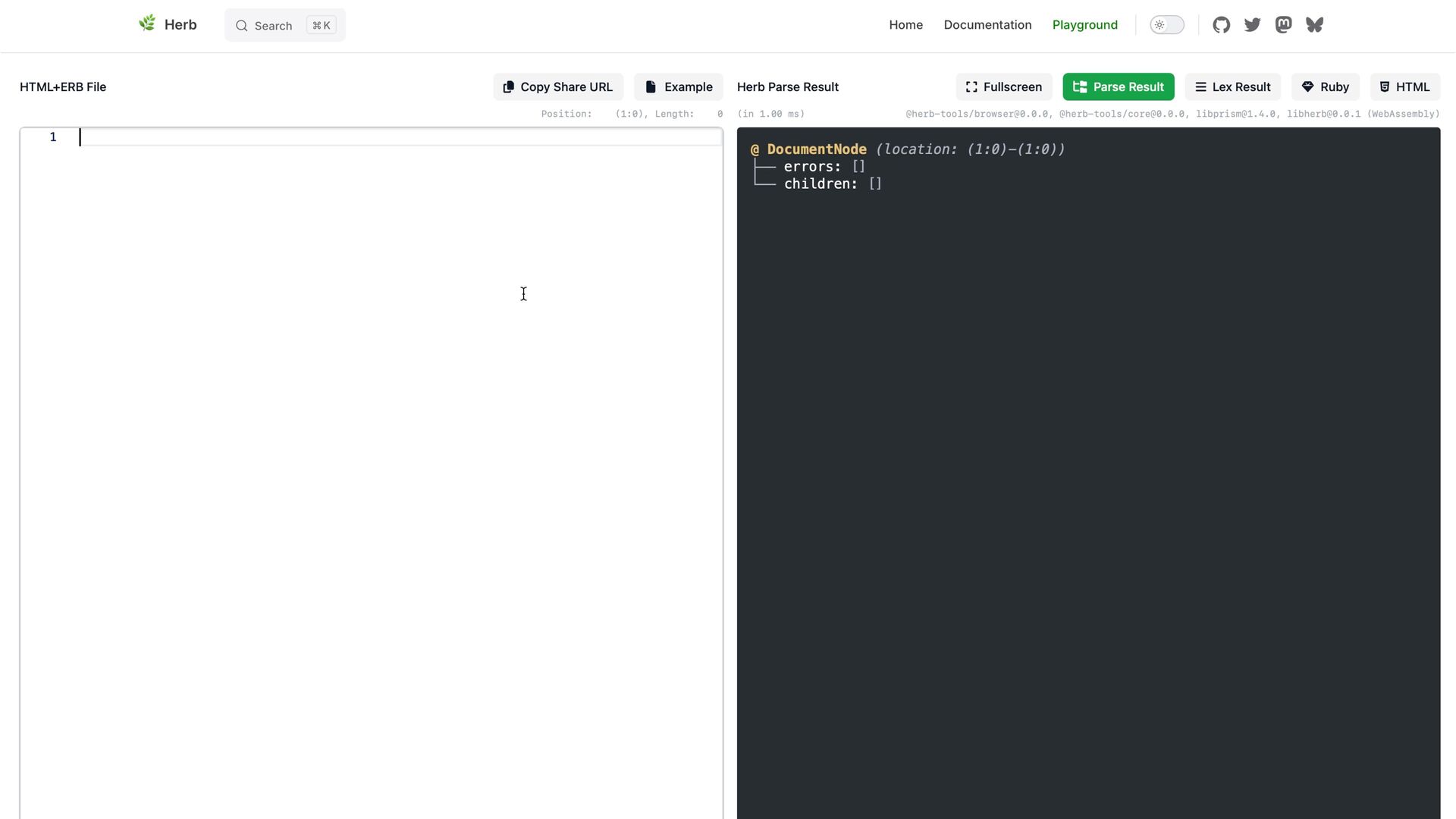
Task: Click the copy icon on Copy Share URL
Action: tap(509, 87)
